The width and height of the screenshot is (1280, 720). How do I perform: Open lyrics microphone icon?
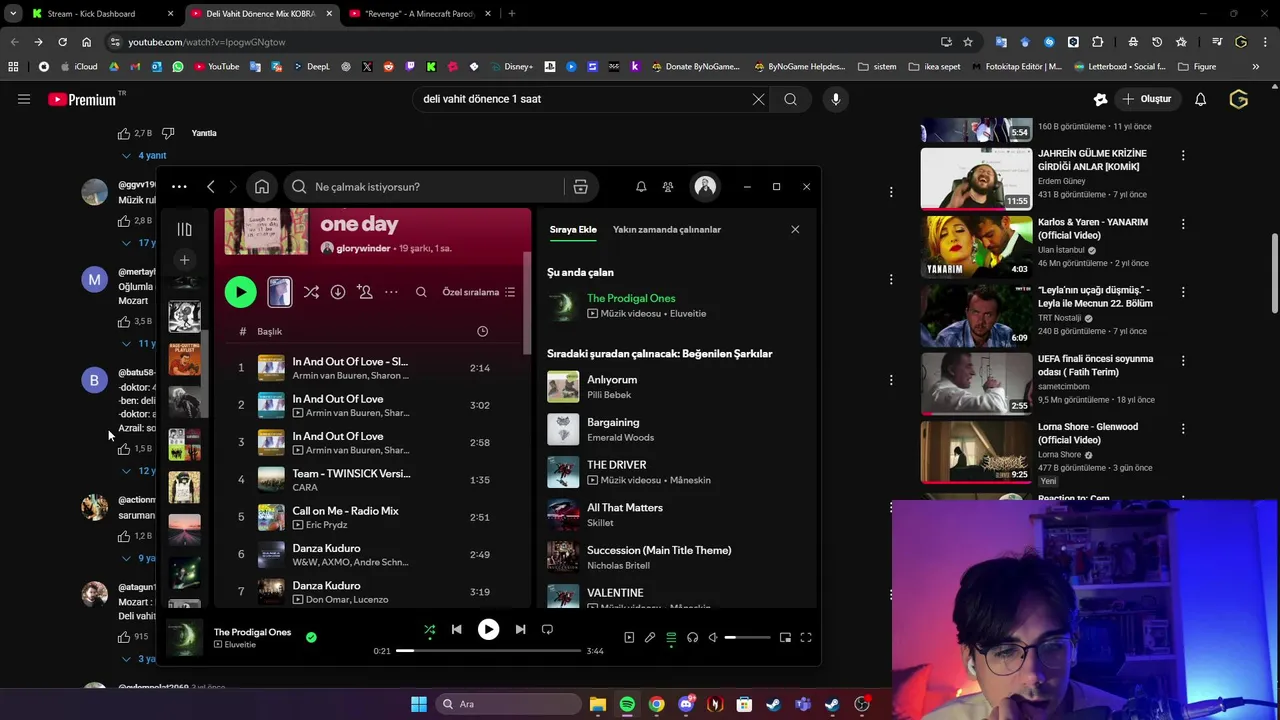point(650,637)
